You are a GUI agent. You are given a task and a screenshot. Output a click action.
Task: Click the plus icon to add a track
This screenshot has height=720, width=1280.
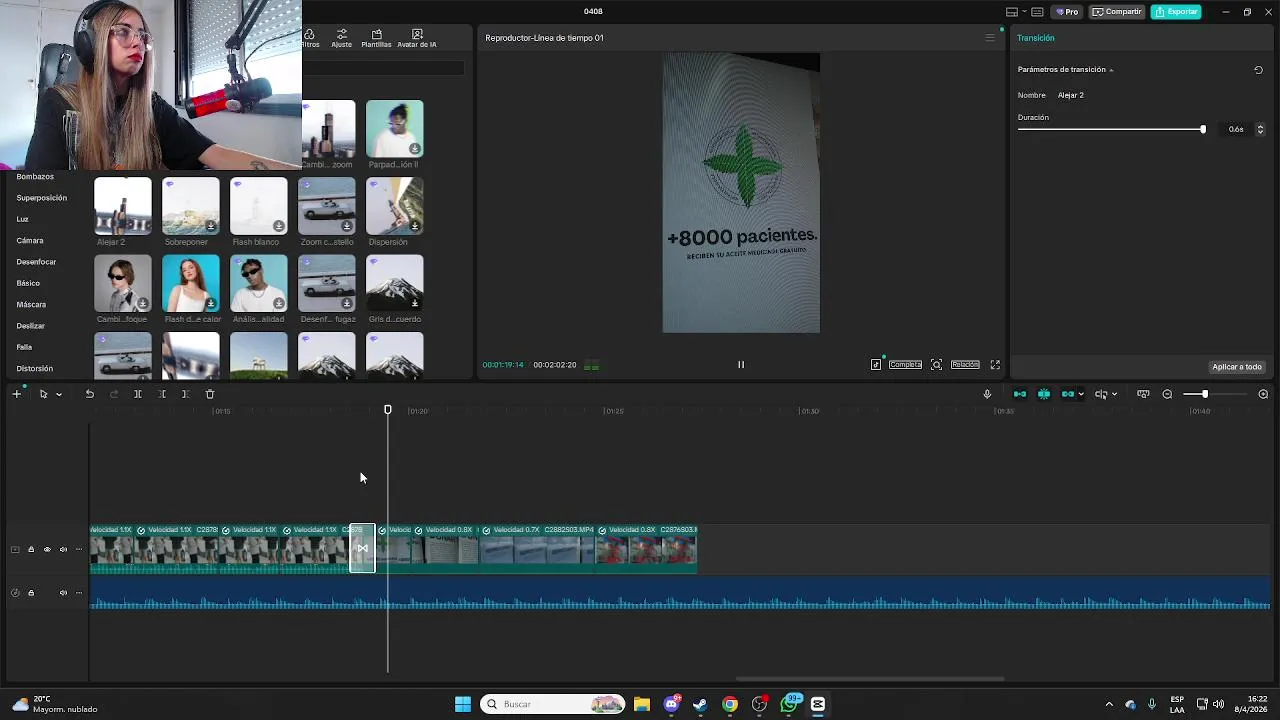click(x=17, y=394)
